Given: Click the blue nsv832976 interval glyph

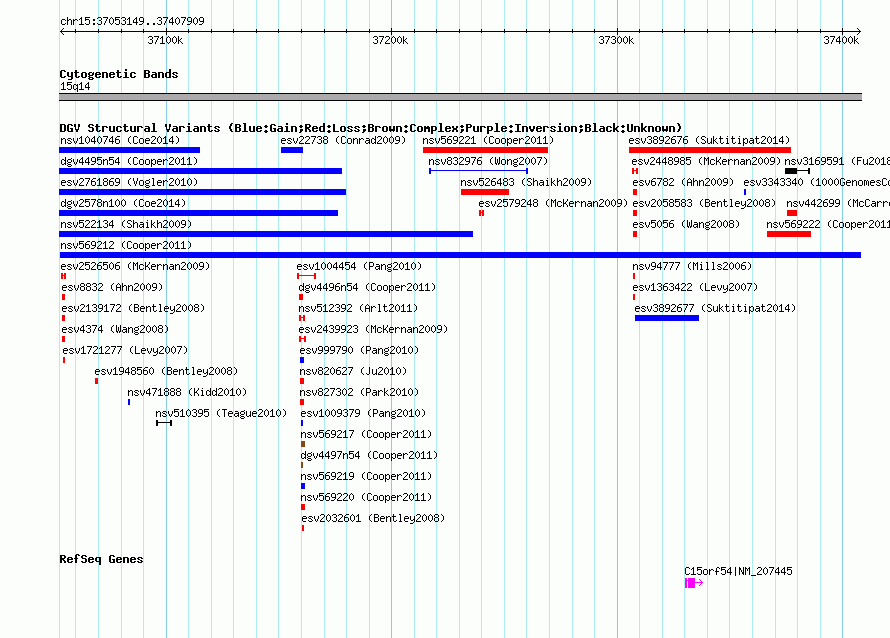Looking at the screenshot, I should [478, 171].
